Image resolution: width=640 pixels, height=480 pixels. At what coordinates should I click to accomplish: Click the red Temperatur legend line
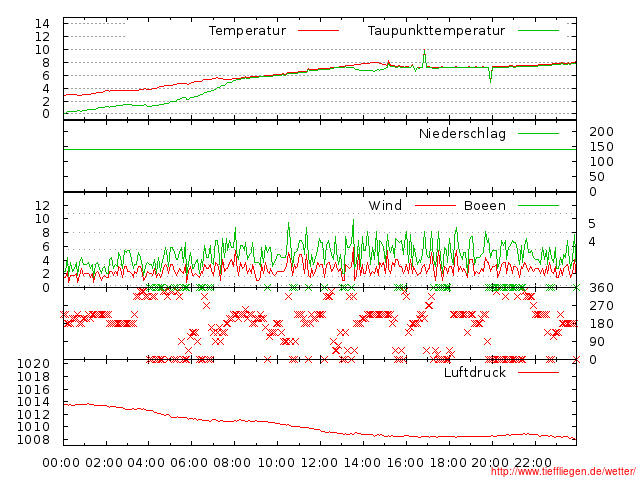[x=318, y=31]
